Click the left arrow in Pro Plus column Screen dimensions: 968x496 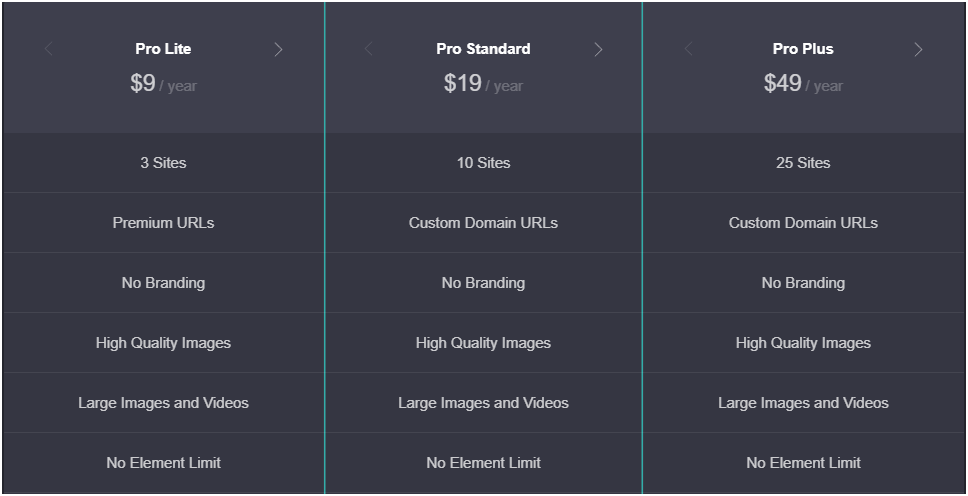coord(688,49)
